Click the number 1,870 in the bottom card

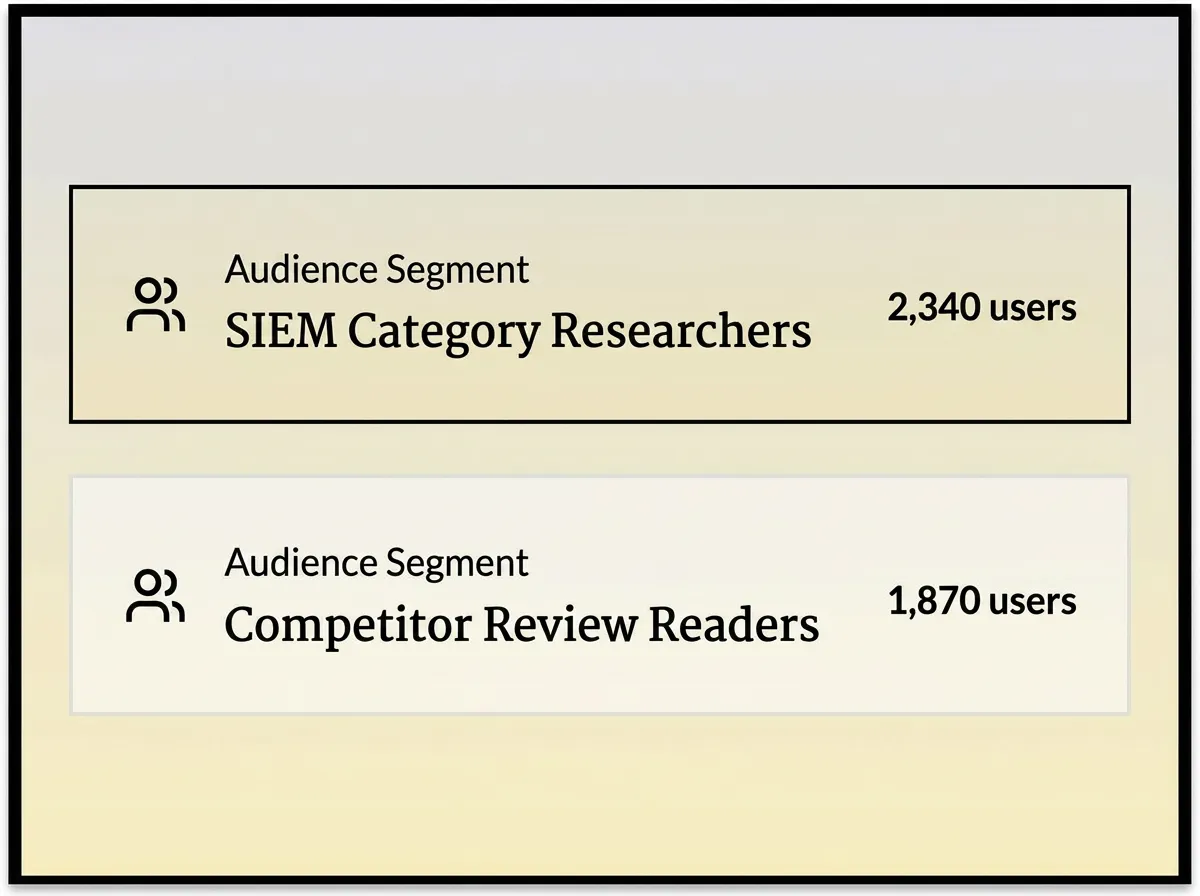pyautogui.click(x=932, y=601)
